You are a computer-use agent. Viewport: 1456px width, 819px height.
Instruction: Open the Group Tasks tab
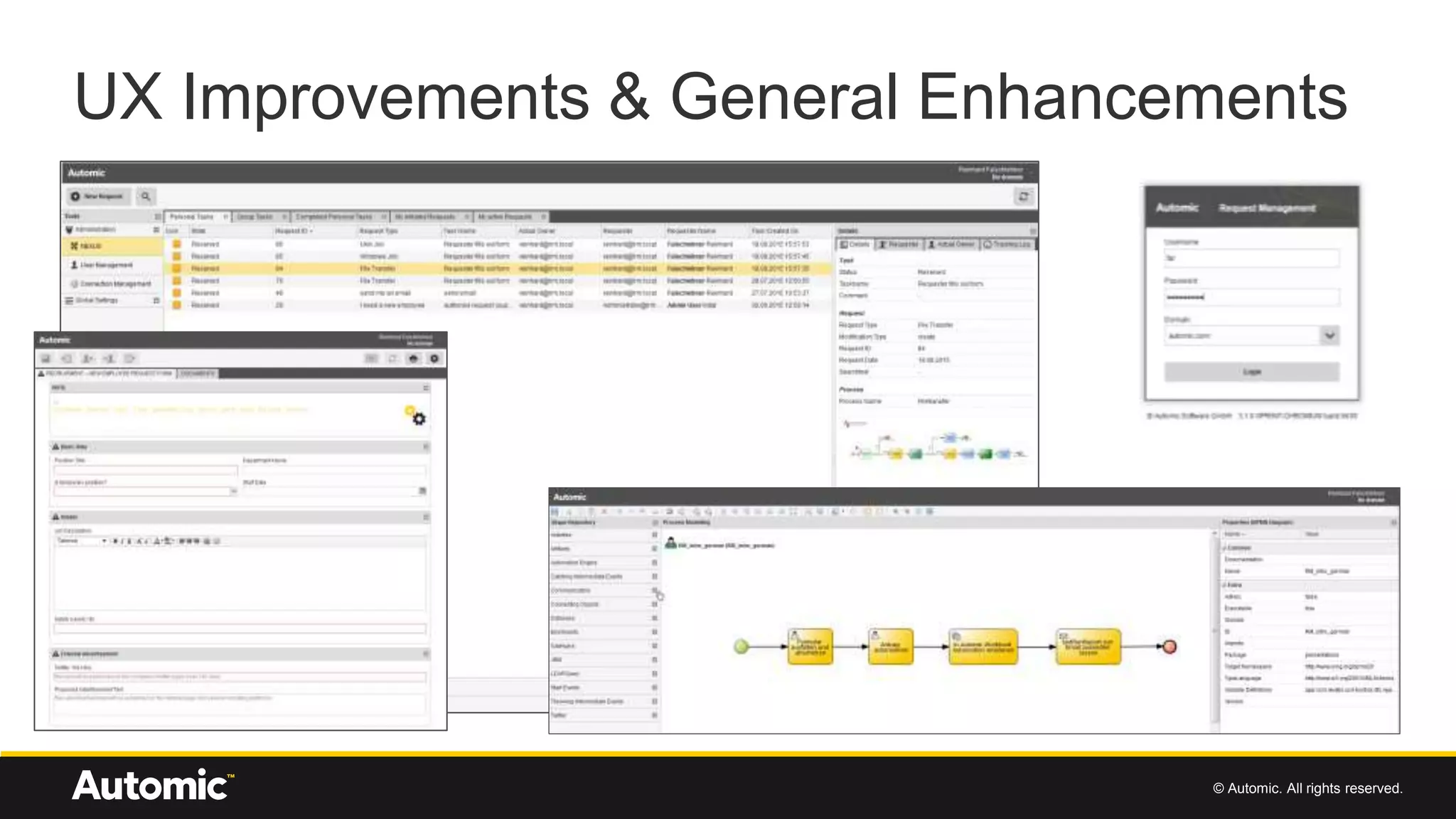255,217
